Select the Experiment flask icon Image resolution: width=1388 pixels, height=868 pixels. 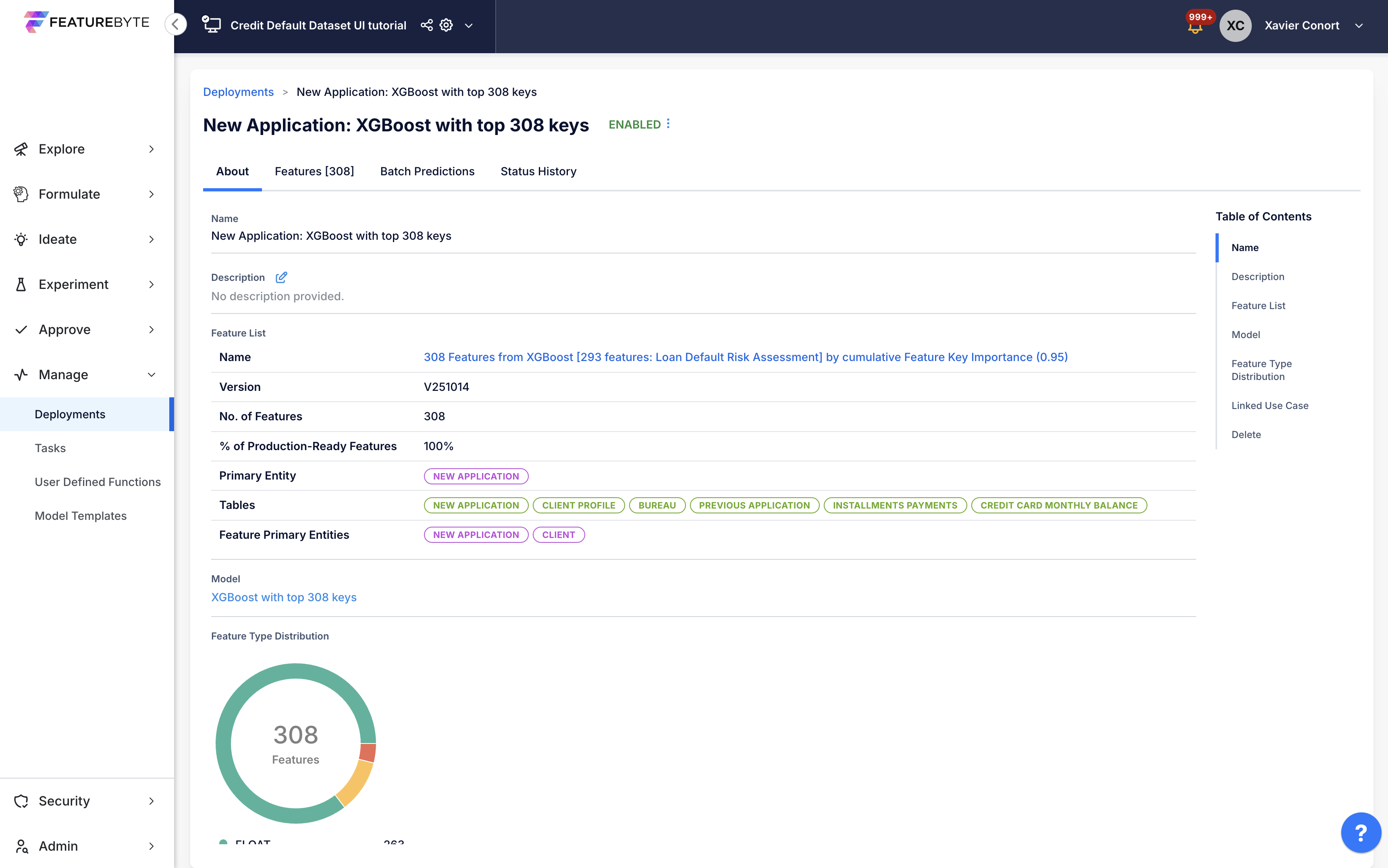coord(21,284)
